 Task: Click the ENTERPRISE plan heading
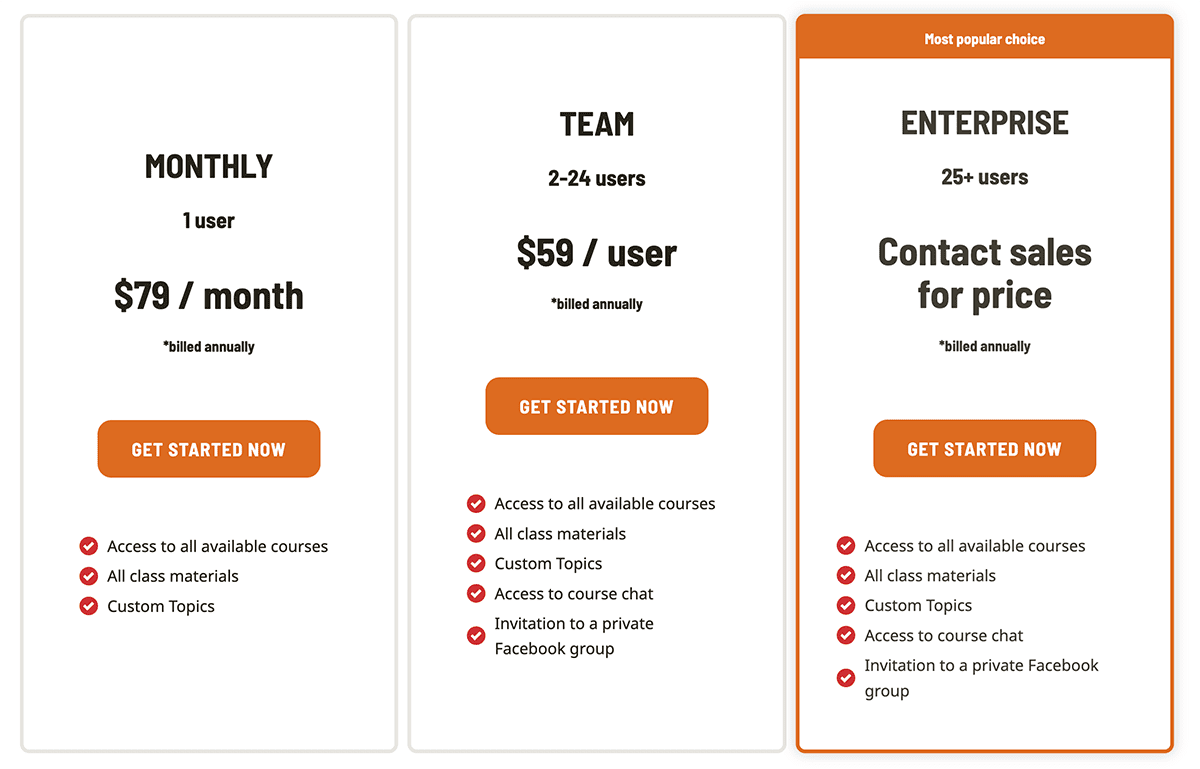coord(984,123)
